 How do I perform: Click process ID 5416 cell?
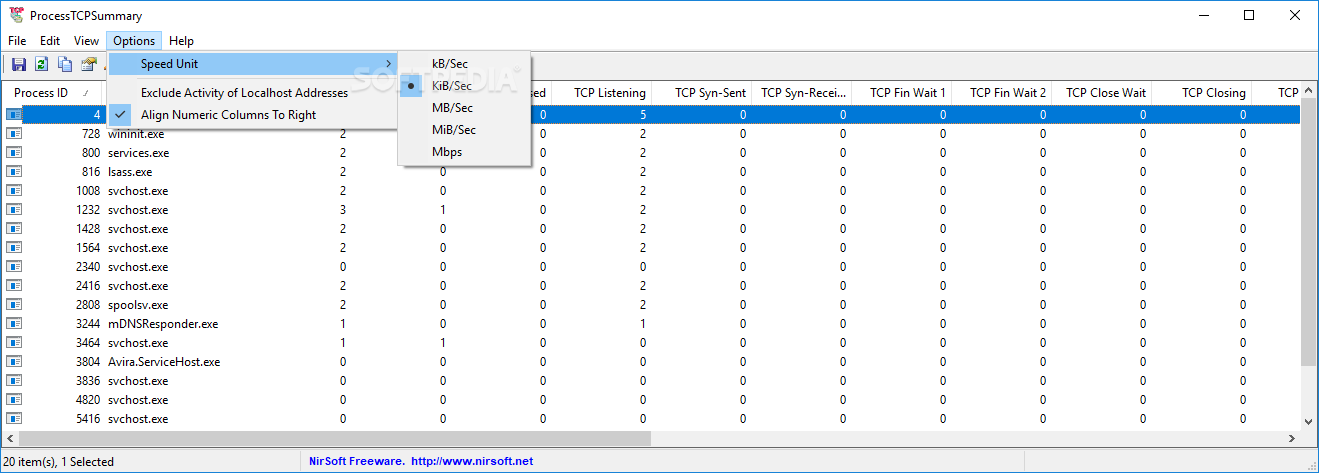point(88,419)
